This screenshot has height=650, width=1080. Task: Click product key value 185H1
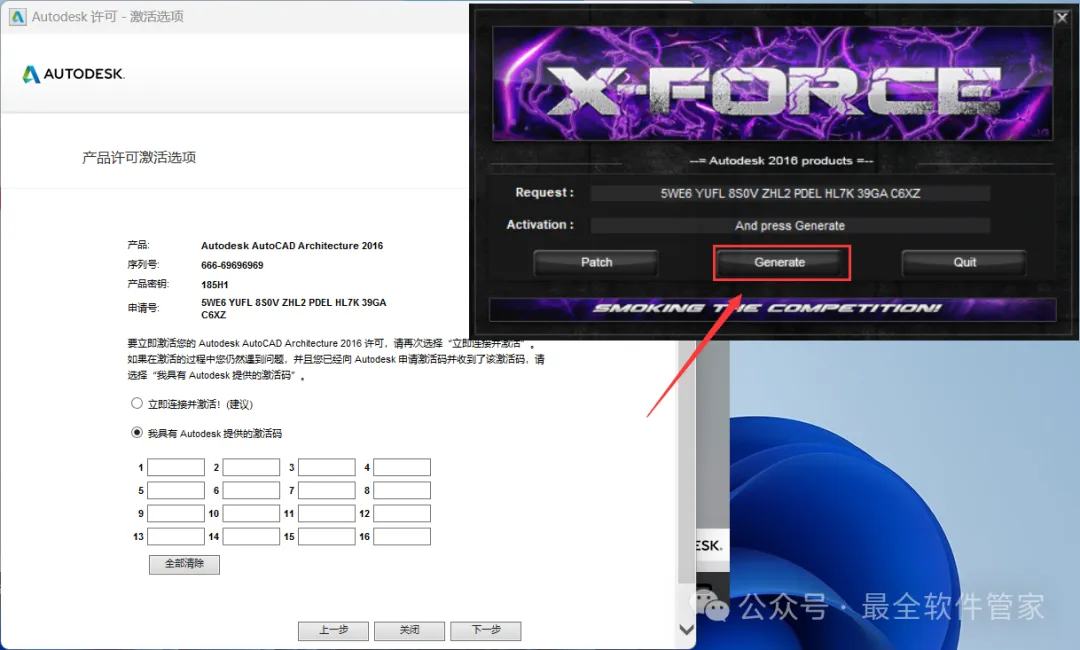coord(215,284)
